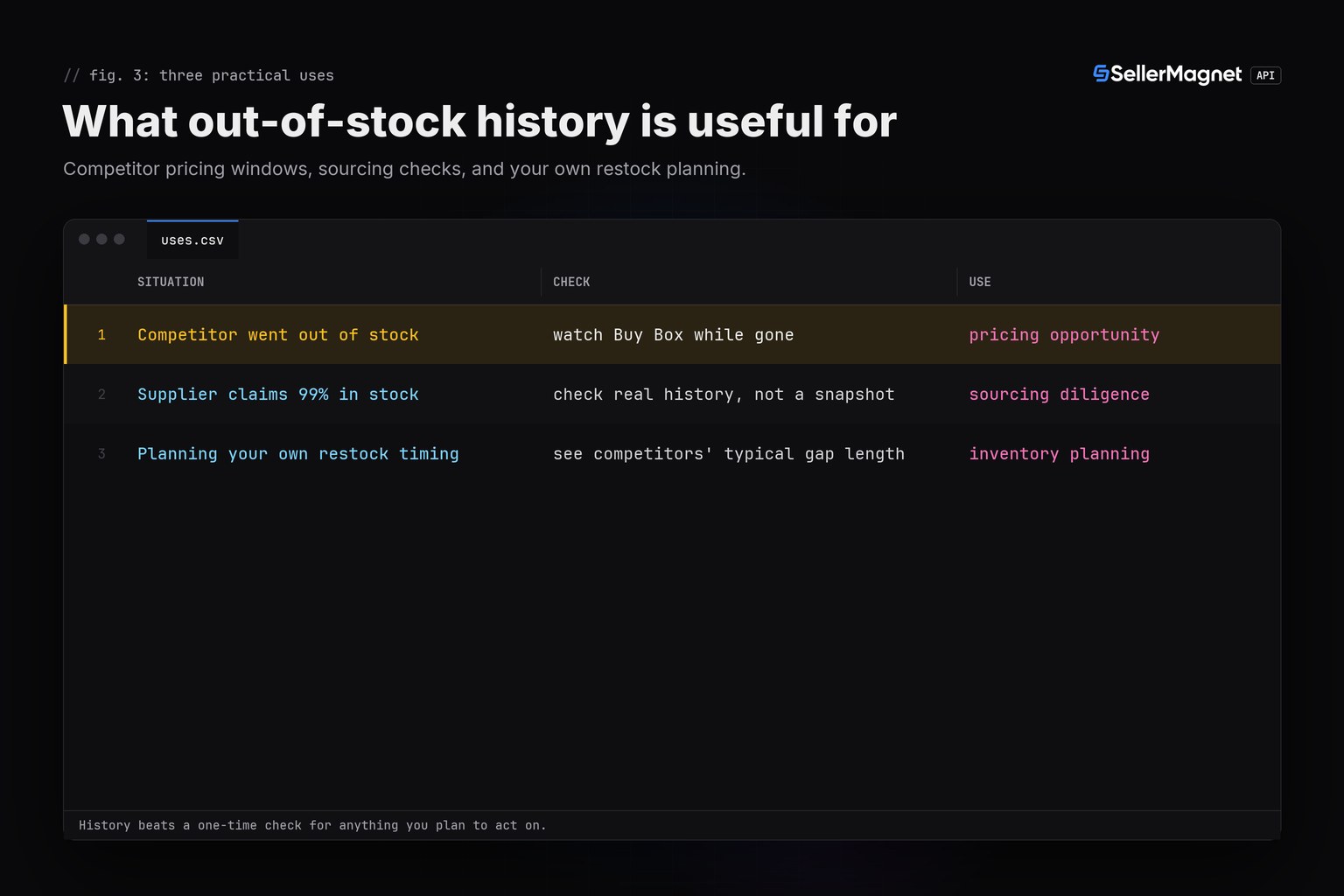Click the 'Competitor pricing windows' subtitle text
The image size is (1344, 896).
coord(404,169)
